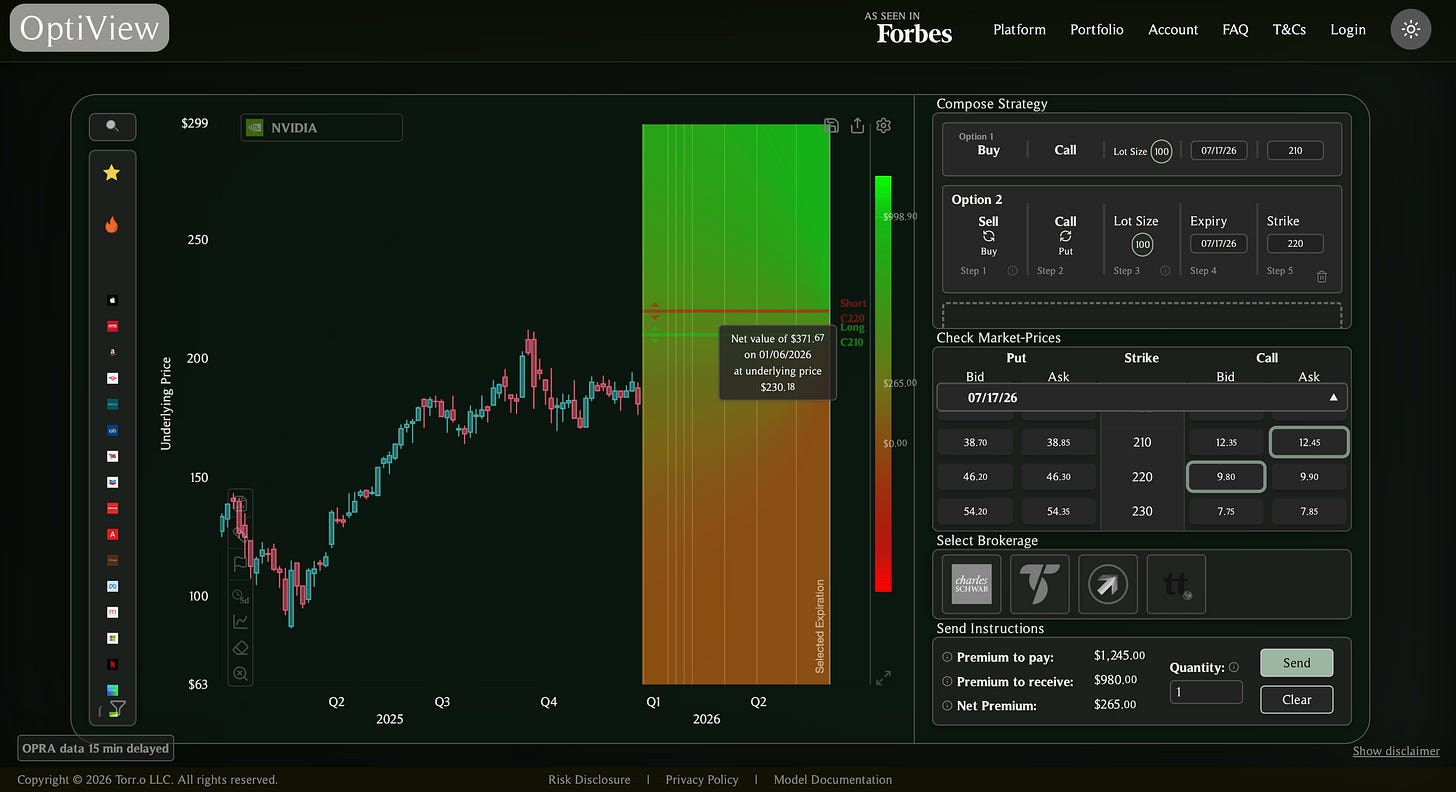The height and width of the screenshot is (792, 1456).
Task: Click the OptiView logo
Action: [89, 28]
